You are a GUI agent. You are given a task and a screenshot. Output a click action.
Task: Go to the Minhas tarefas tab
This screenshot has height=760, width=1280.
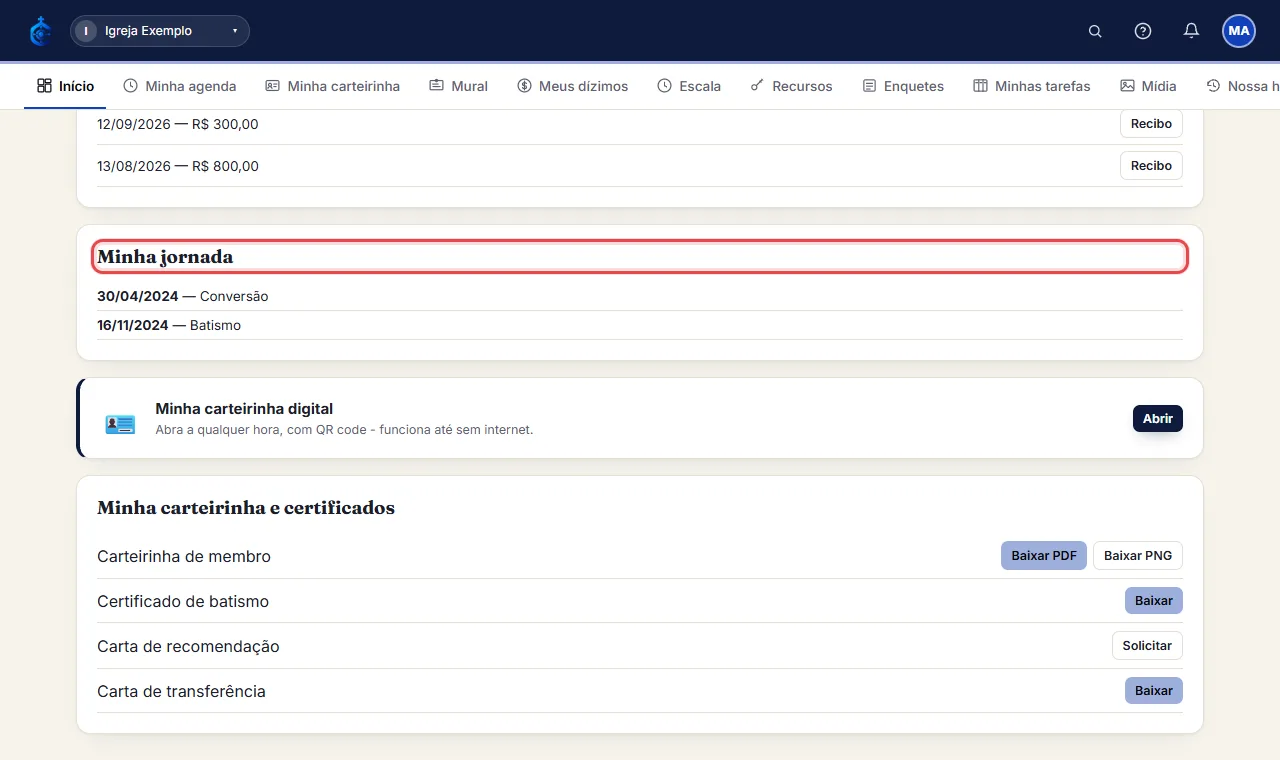(1031, 86)
